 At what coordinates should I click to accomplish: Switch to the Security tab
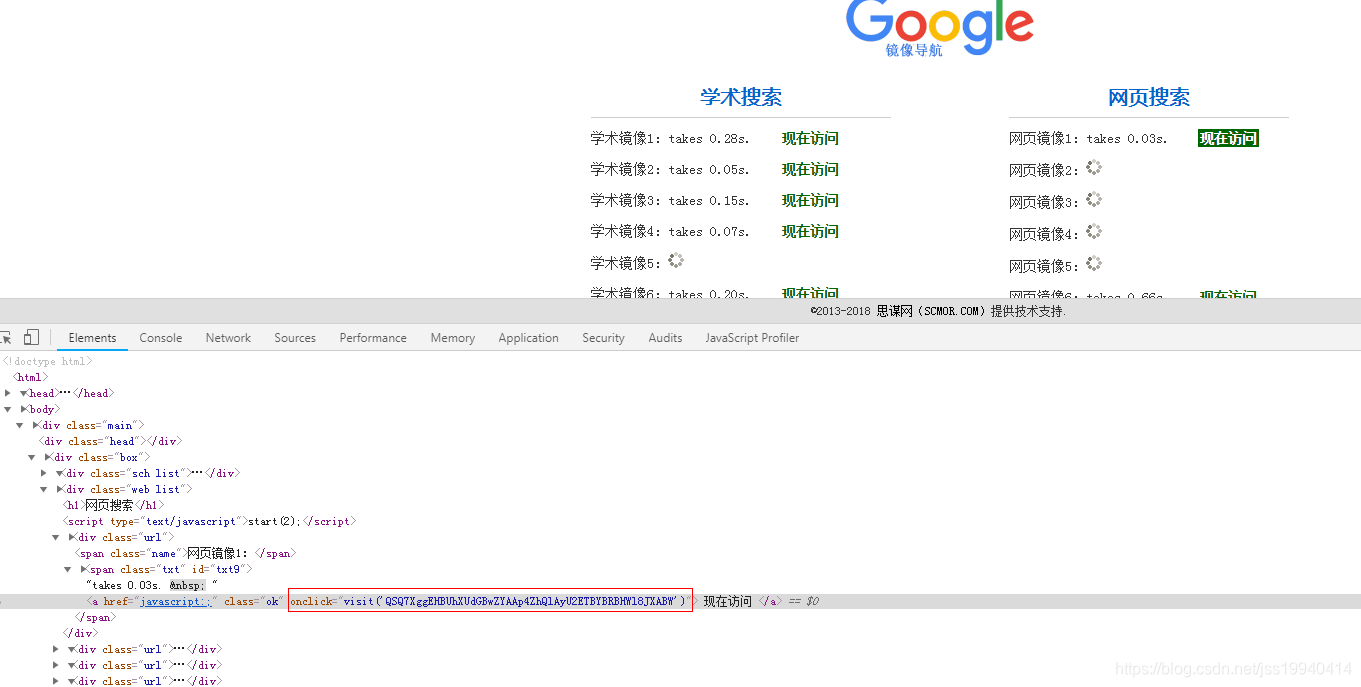click(x=603, y=338)
